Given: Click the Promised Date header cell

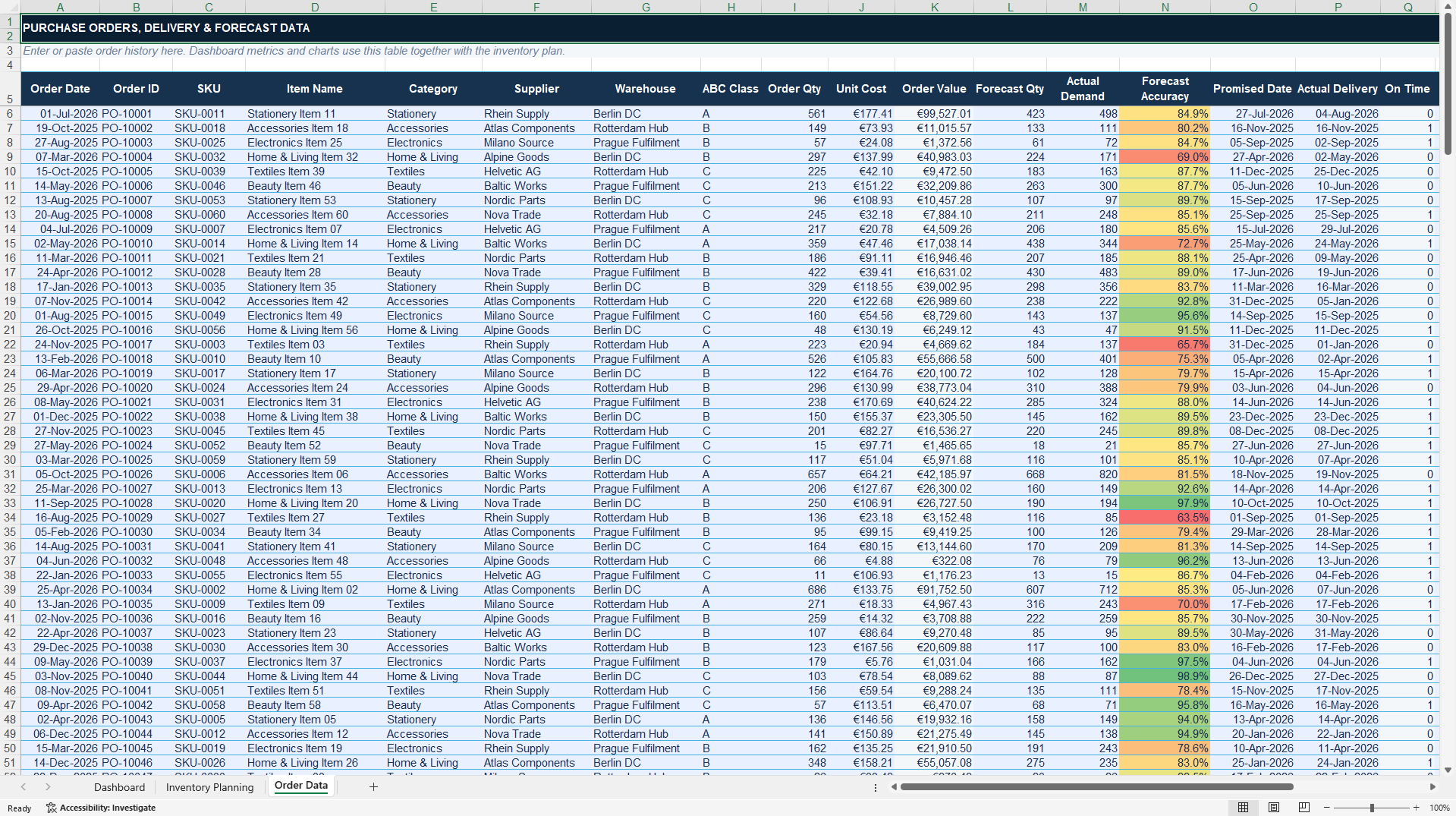Looking at the screenshot, I should (1252, 89).
